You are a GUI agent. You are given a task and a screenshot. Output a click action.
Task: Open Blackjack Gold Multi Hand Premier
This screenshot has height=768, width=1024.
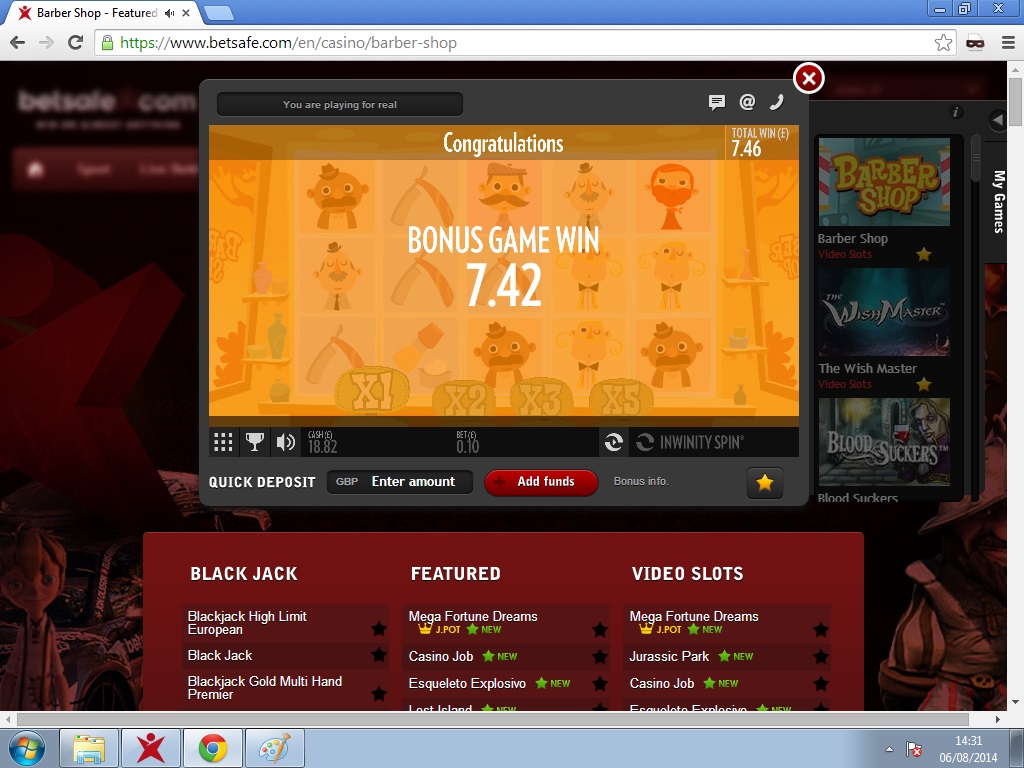click(x=264, y=688)
